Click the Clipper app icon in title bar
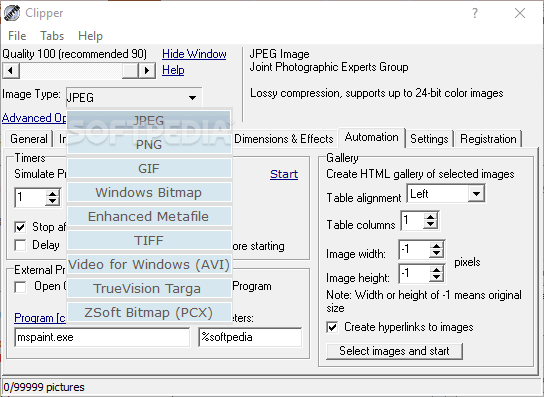The width and height of the screenshot is (544, 397). click(x=11, y=13)
